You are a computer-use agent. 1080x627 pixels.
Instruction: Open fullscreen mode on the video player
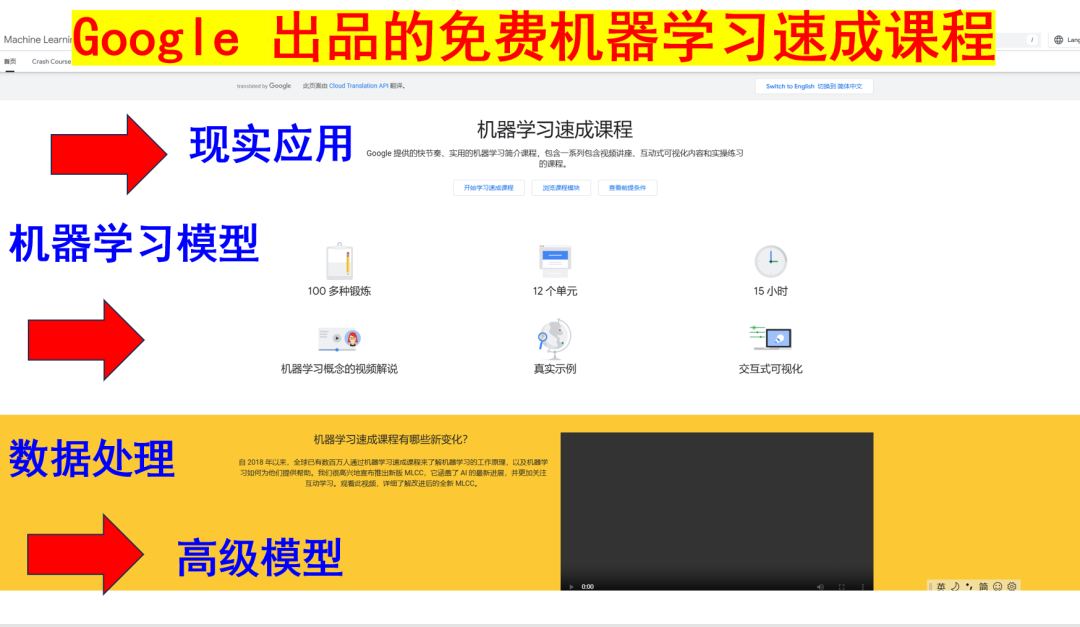click(842, 587)
